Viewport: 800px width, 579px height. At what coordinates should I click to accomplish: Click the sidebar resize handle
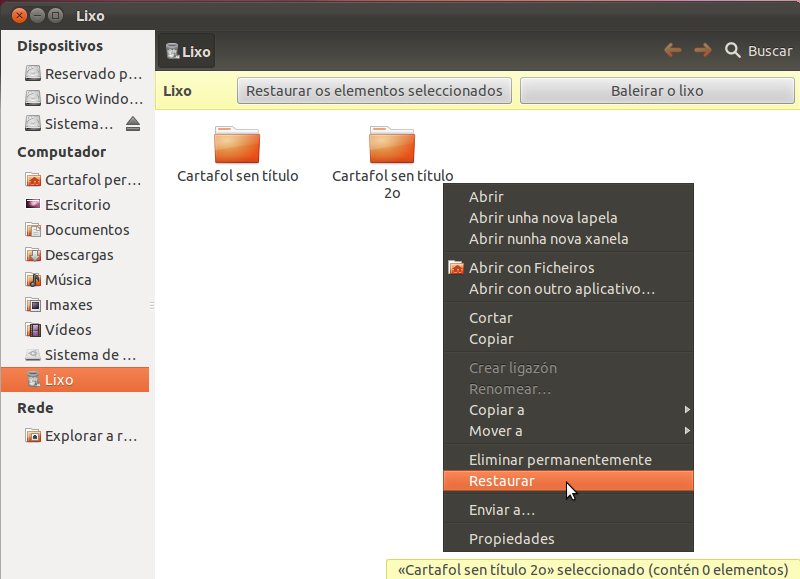coord(152,305)
